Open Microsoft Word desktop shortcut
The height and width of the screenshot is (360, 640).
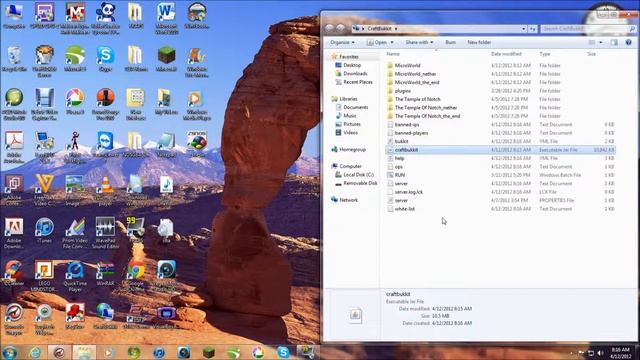(166, 17)
